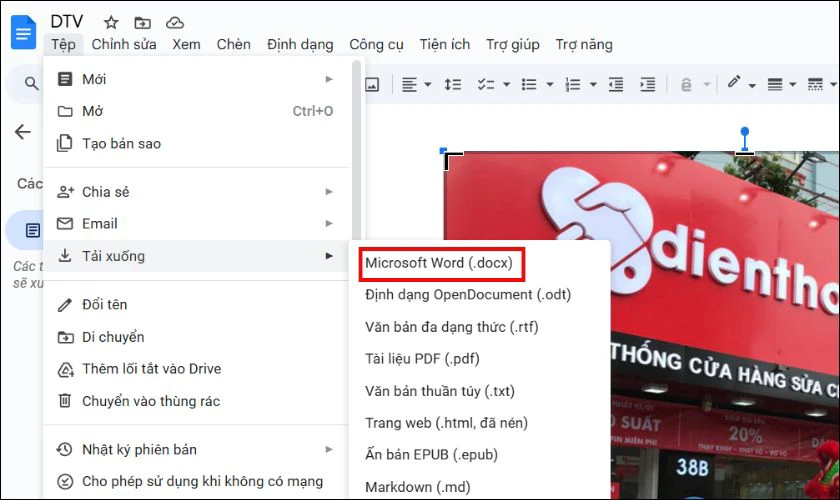Choose Di chuyển menu entry
The width and height of the screenshot is (840, 500).
(x=197, y=337)
